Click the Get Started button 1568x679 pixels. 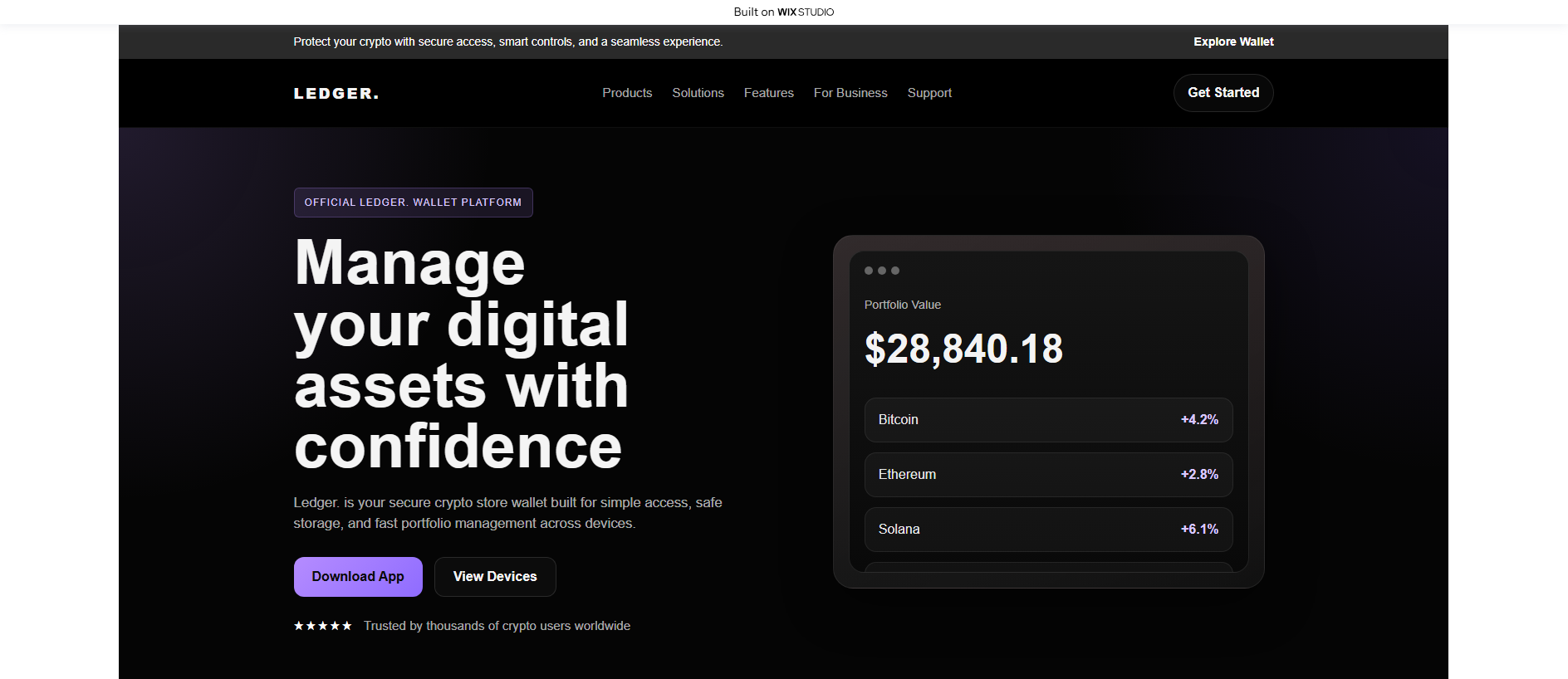(x=1223, y=93)
